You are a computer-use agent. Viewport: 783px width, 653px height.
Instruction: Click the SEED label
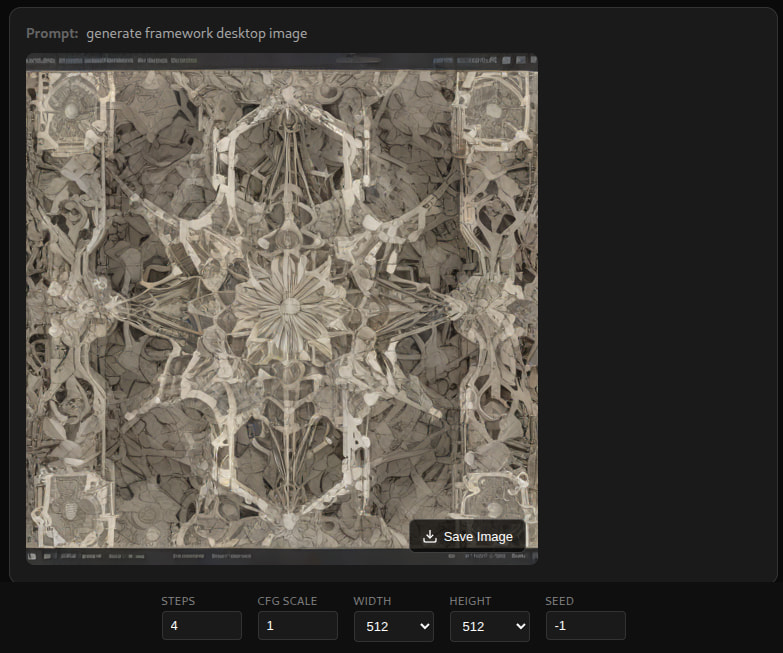(559, 601)
